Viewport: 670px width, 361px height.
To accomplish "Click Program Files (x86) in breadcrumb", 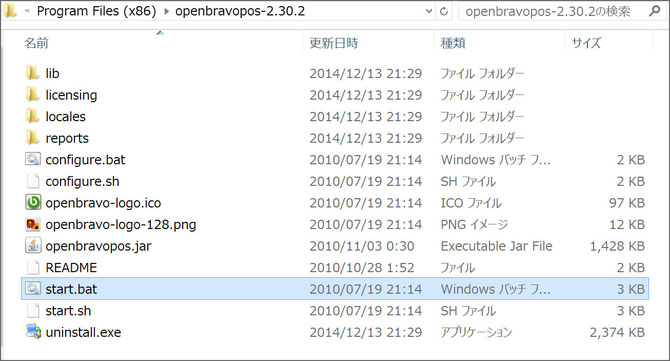I will coord(97,11).
